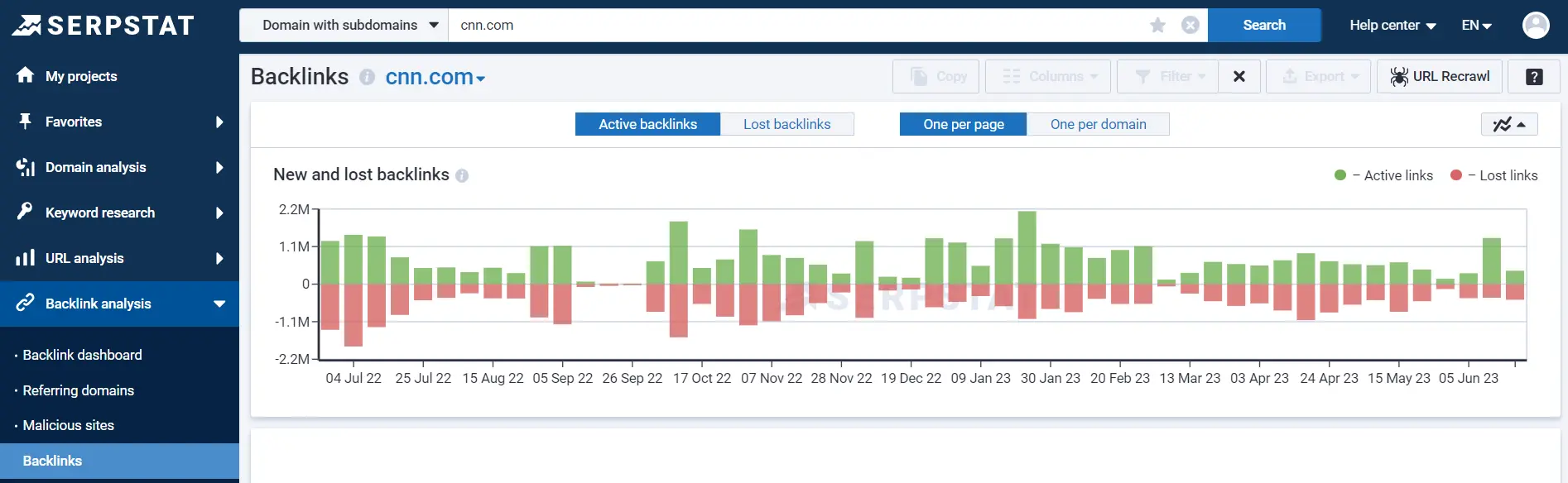Expand the URL analysis submenu arrow

(219, 258)
